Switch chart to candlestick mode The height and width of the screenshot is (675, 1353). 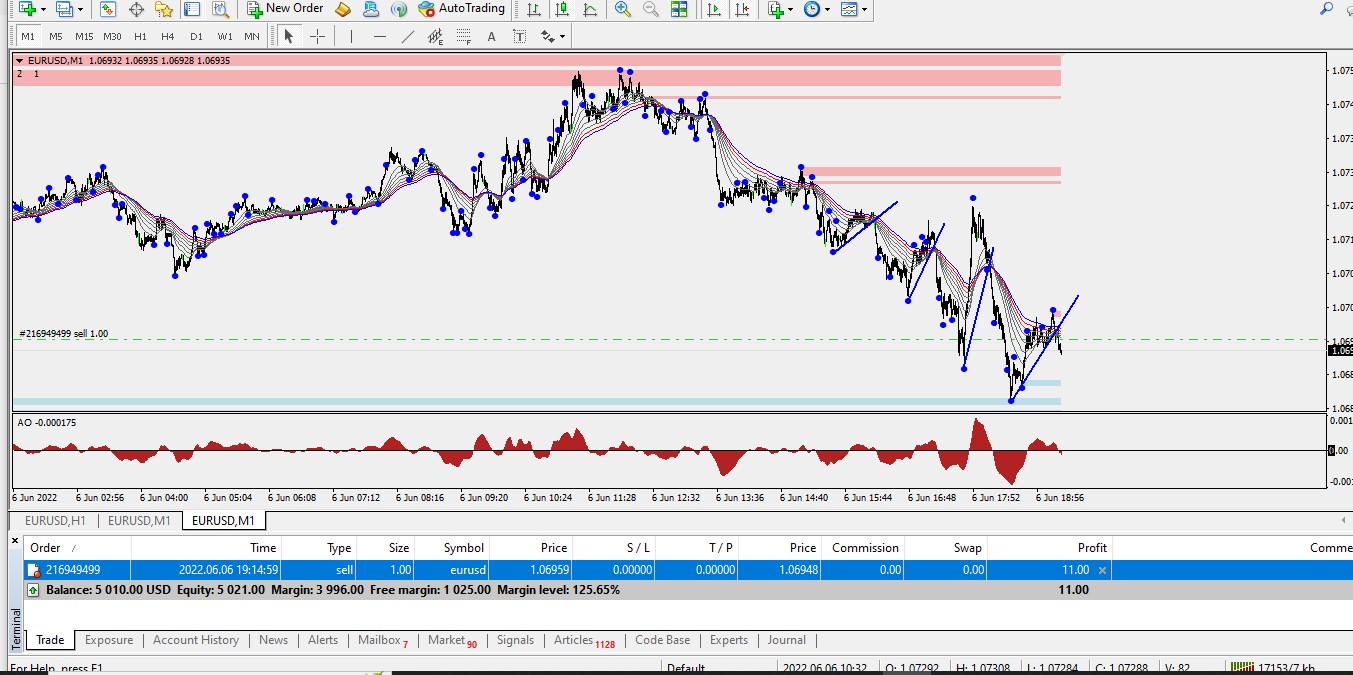click(563, 9)
